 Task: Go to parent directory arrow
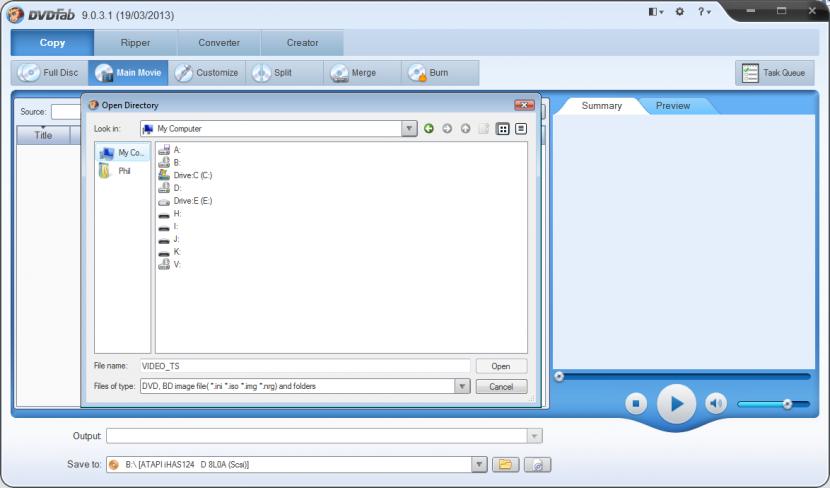click(x=465, y=129)
